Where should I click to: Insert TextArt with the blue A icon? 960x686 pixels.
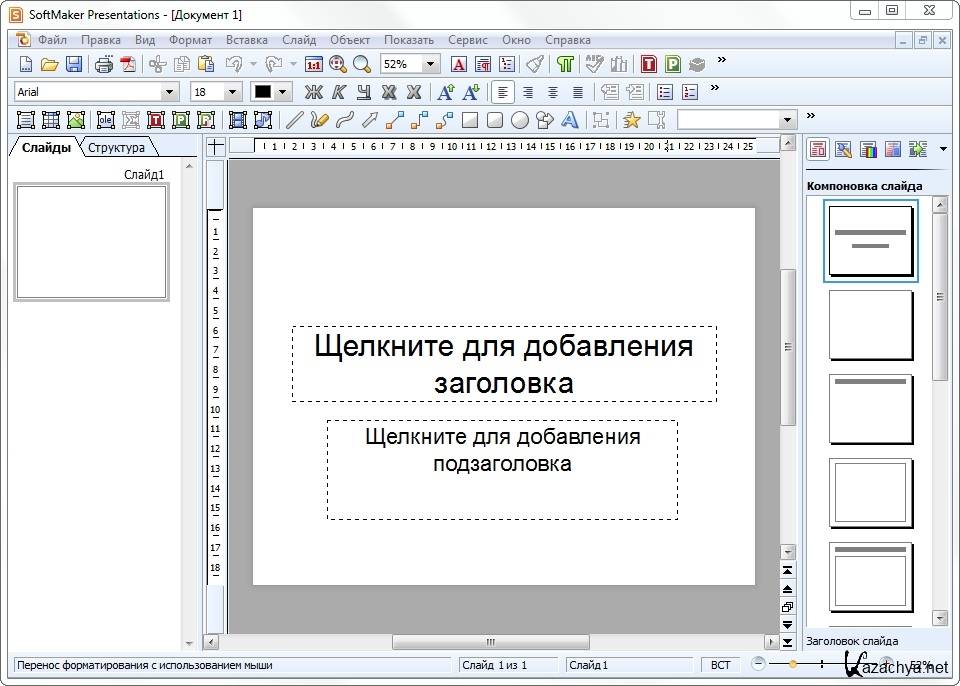(570, 120)
